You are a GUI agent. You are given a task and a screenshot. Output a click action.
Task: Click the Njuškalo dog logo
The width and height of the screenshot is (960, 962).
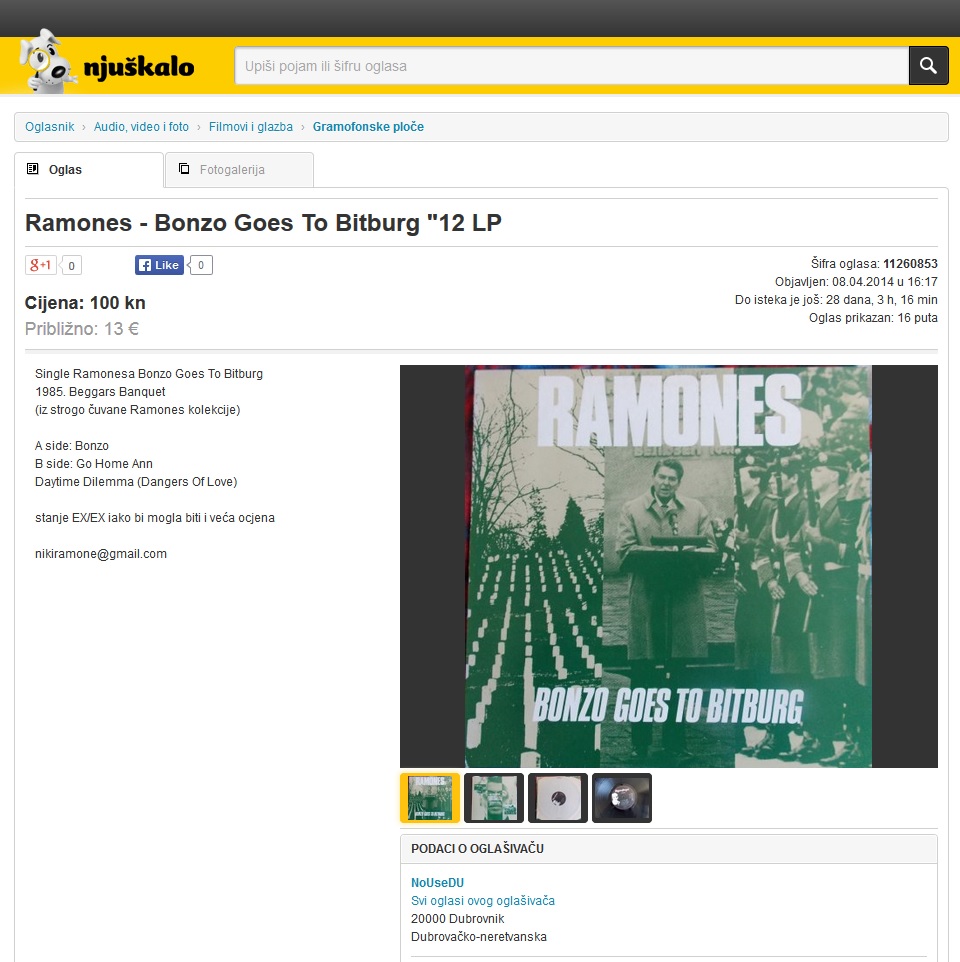pos(107,63)
